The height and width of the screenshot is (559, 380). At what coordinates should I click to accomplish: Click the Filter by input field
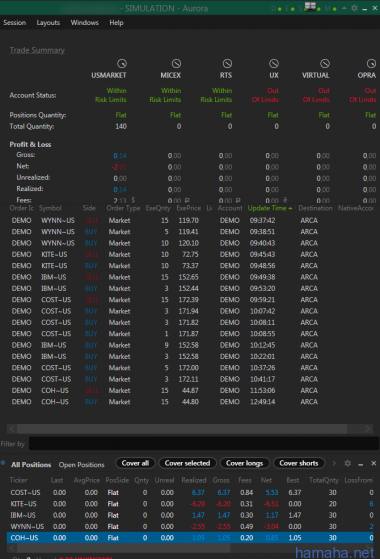click(204, 443)
